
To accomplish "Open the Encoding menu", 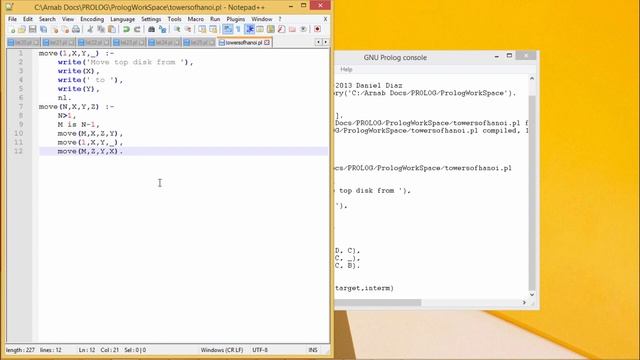I will point(92,19).
